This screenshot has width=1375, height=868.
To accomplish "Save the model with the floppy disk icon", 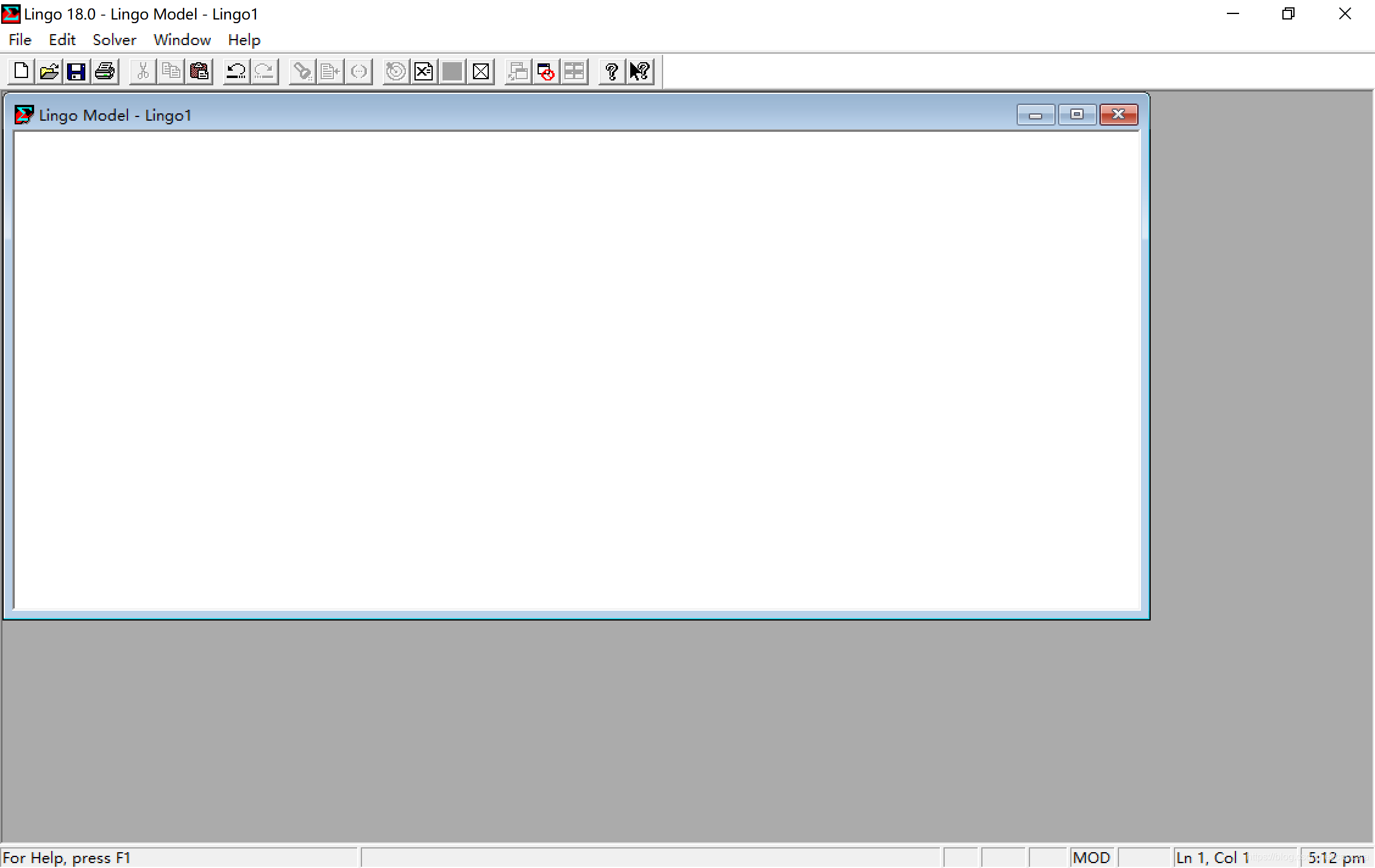I will (x=77, y=72).
